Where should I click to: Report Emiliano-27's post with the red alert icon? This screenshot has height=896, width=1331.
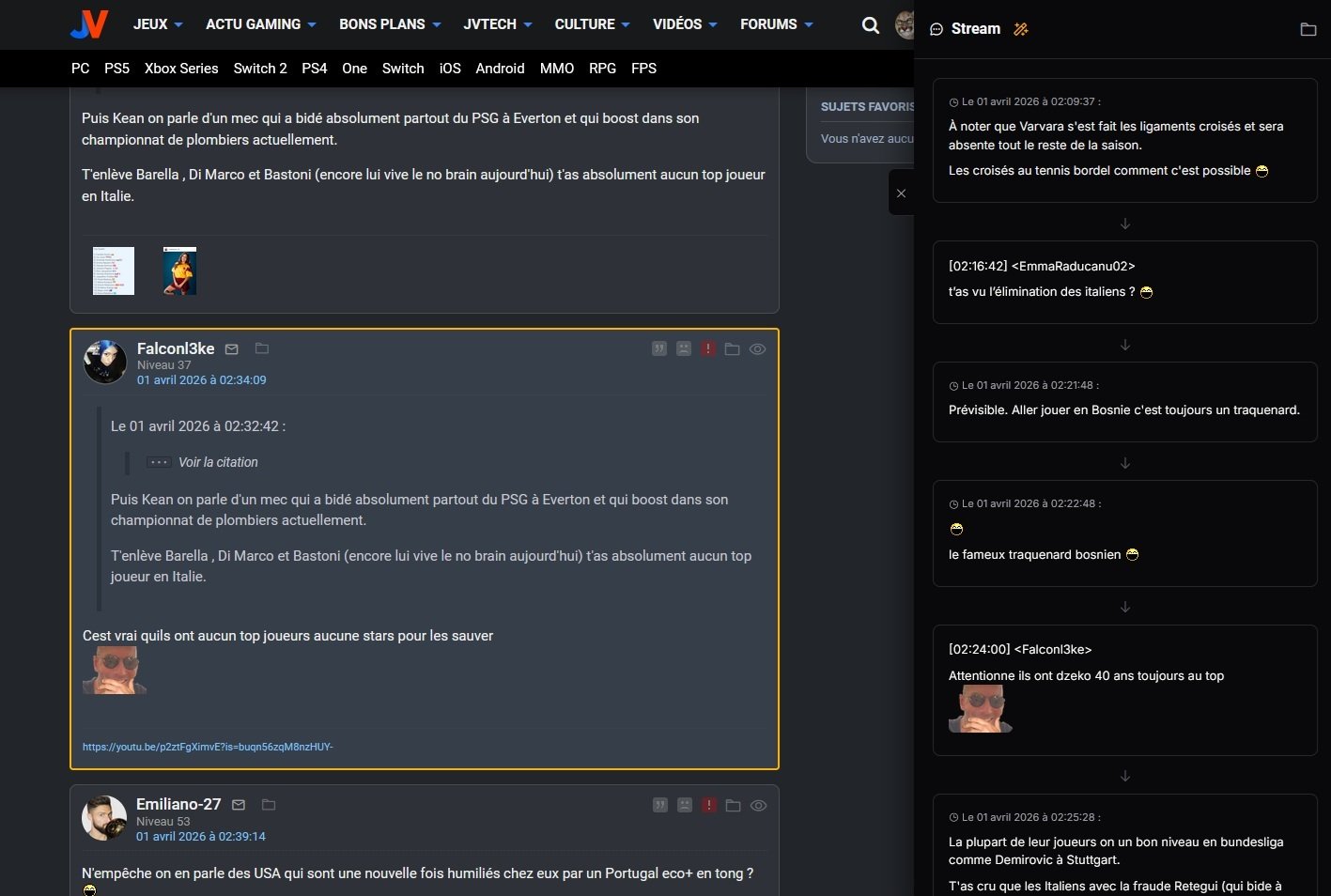coord(709,805)
